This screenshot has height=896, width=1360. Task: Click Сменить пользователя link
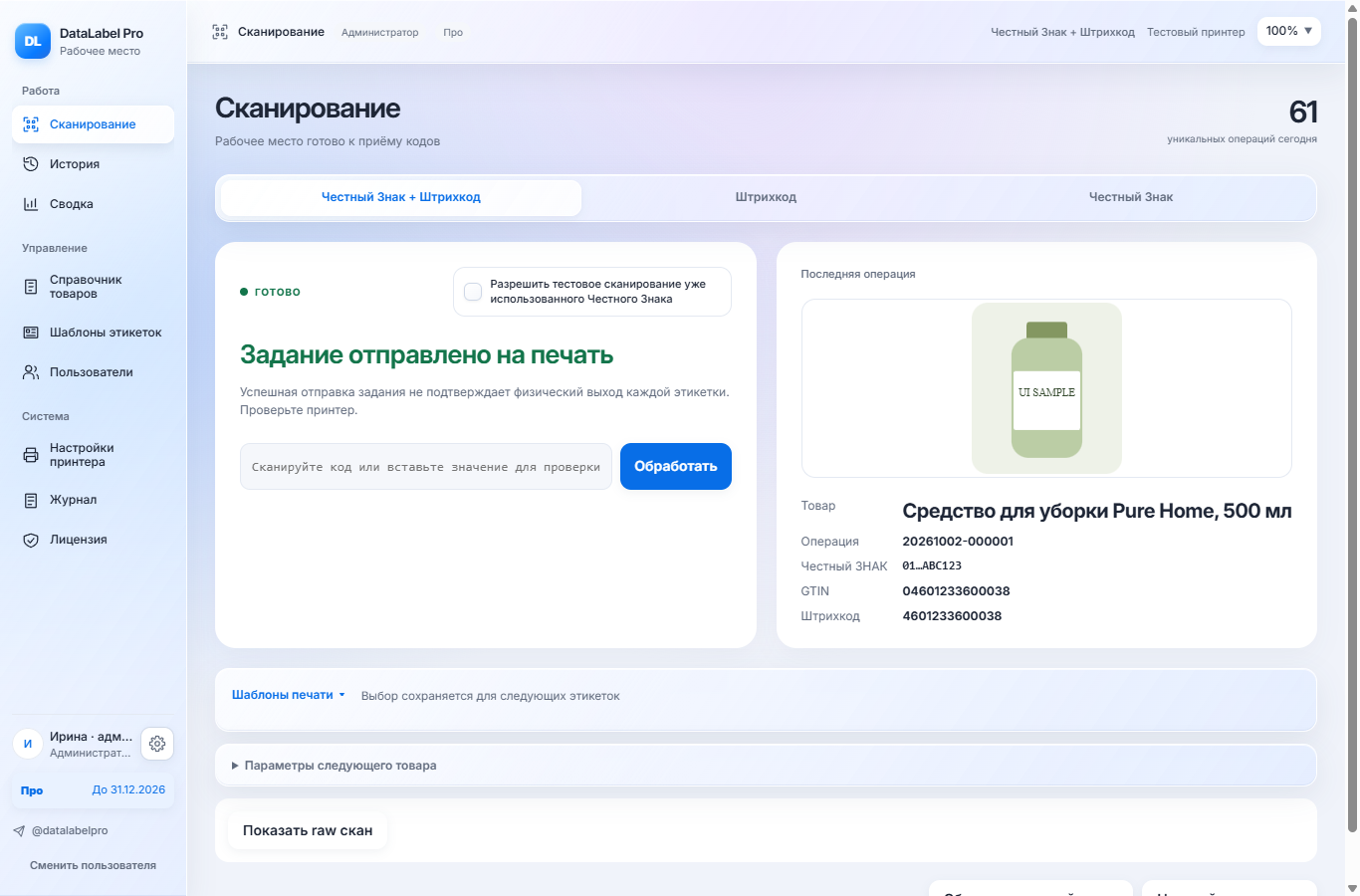(93, 865)
